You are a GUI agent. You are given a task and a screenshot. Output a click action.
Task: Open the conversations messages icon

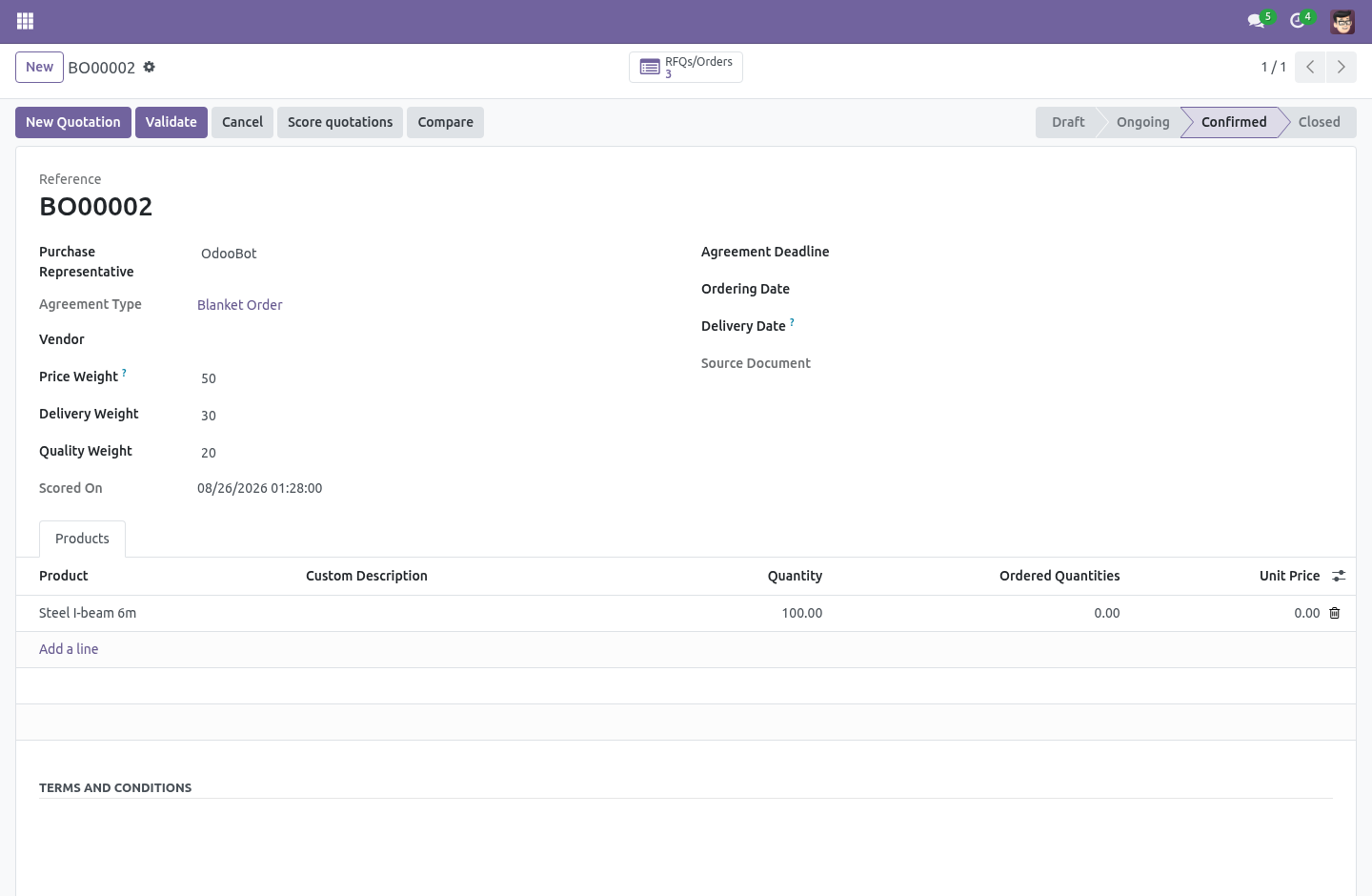pos(1257,21)
